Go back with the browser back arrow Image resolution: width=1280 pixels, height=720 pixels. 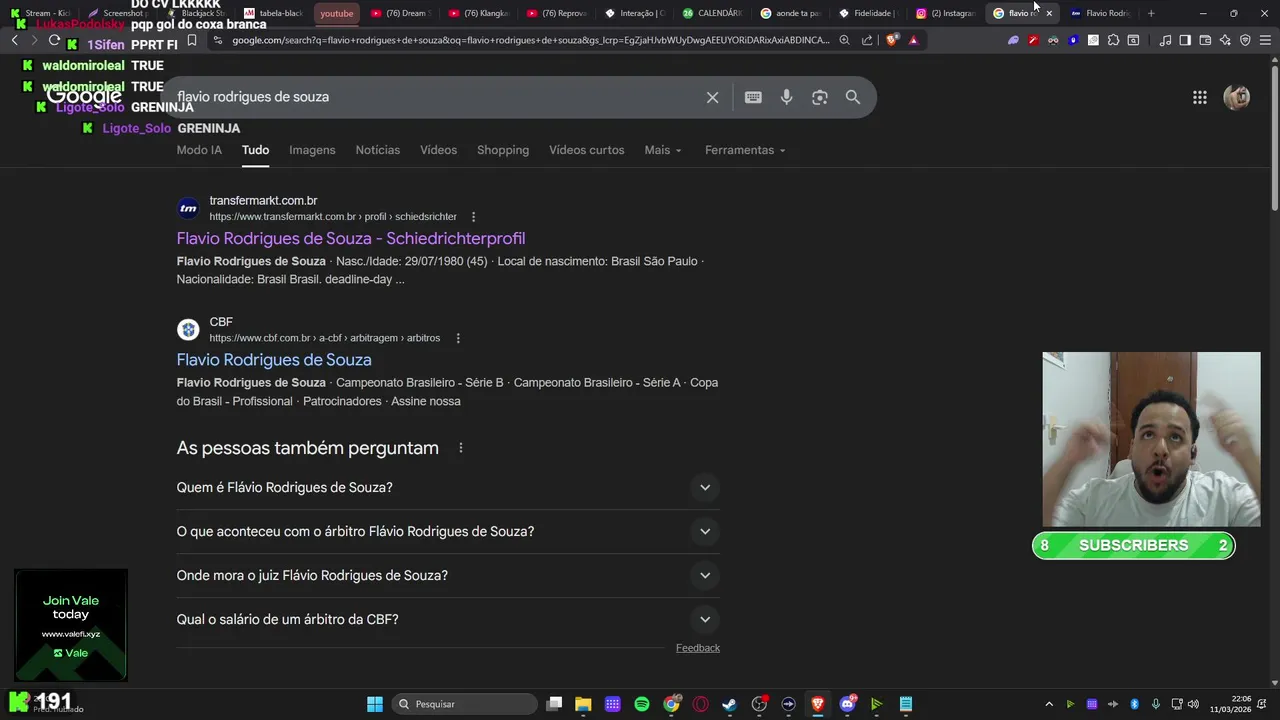coord(14,40)
